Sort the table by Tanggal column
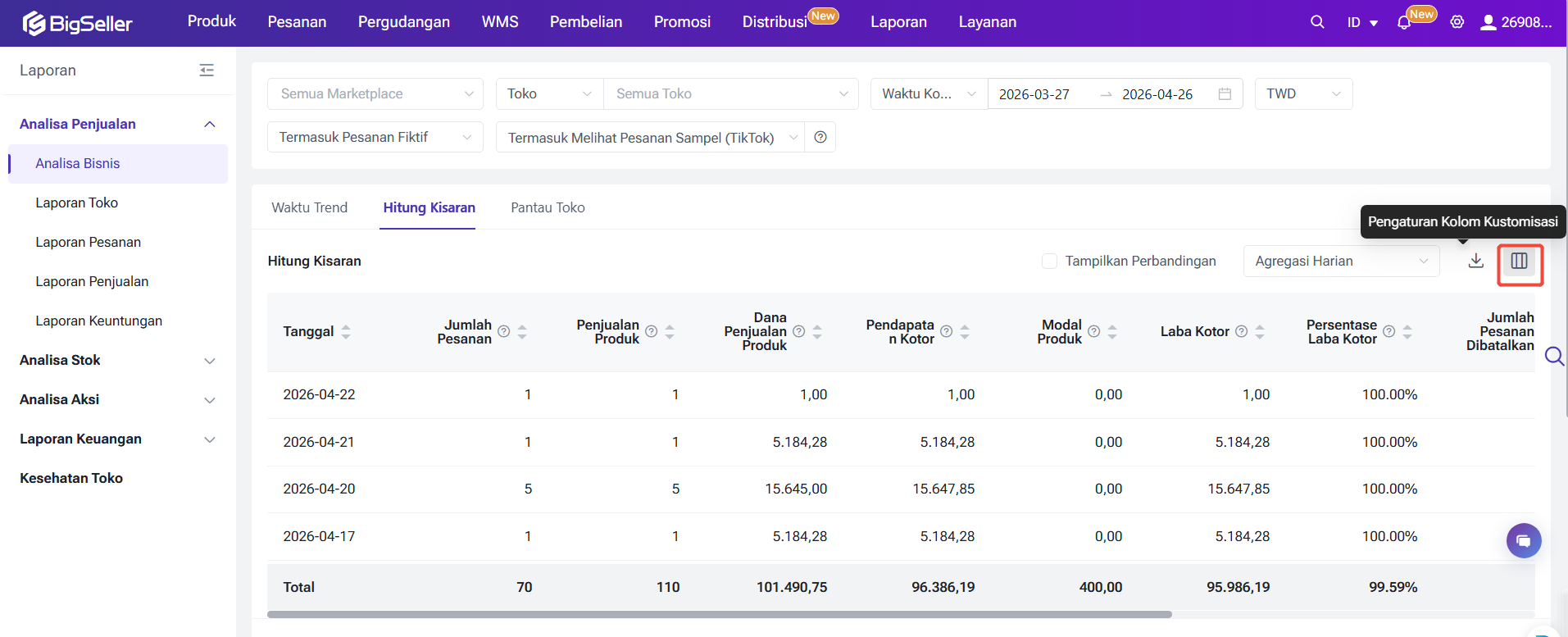1568x637 pixels. pos(346,332)
